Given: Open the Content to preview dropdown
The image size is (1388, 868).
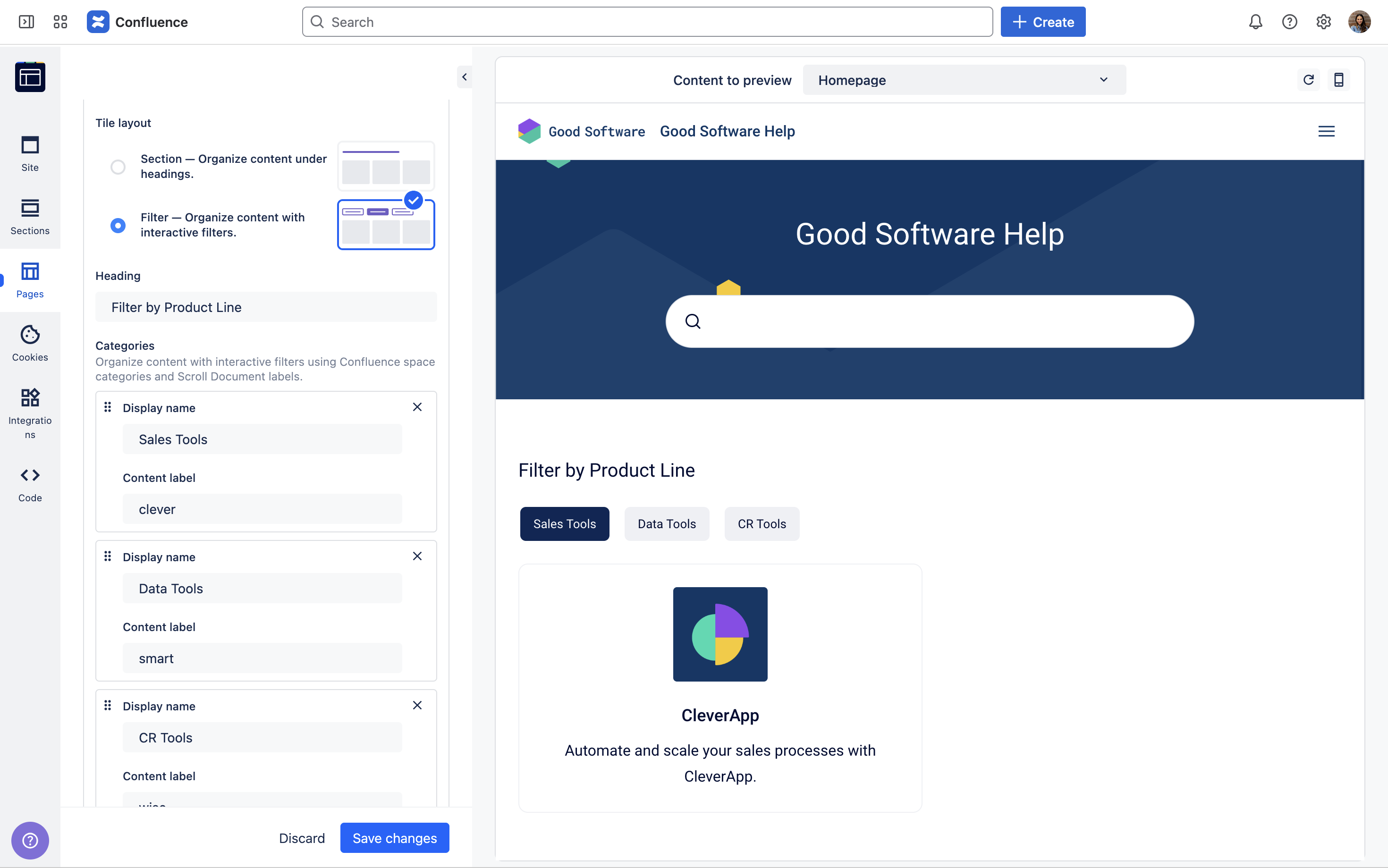Looking at the screenshot, I should click(964, 80).
